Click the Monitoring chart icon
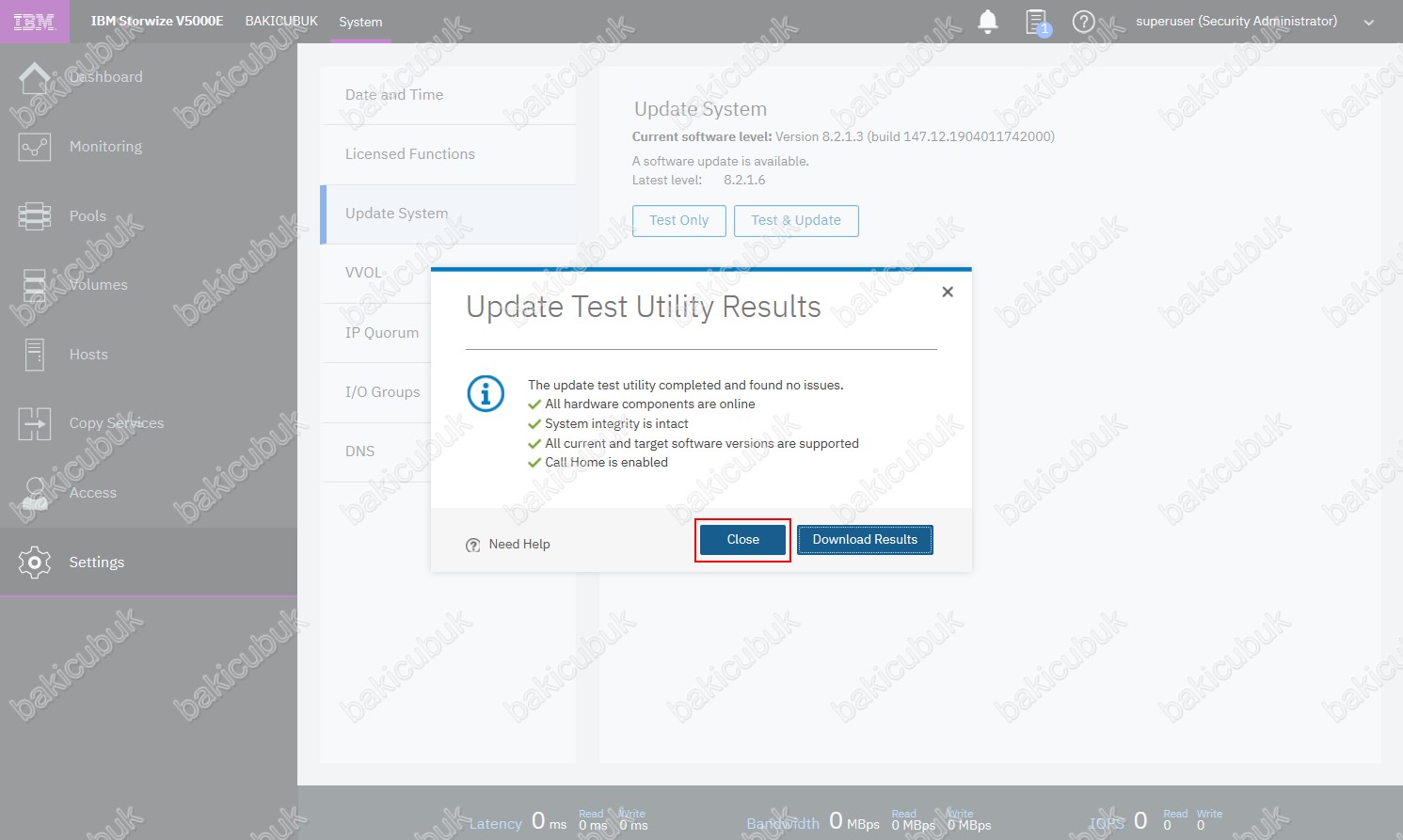This screenshot has height=840, width=1403. pos(35,147)
